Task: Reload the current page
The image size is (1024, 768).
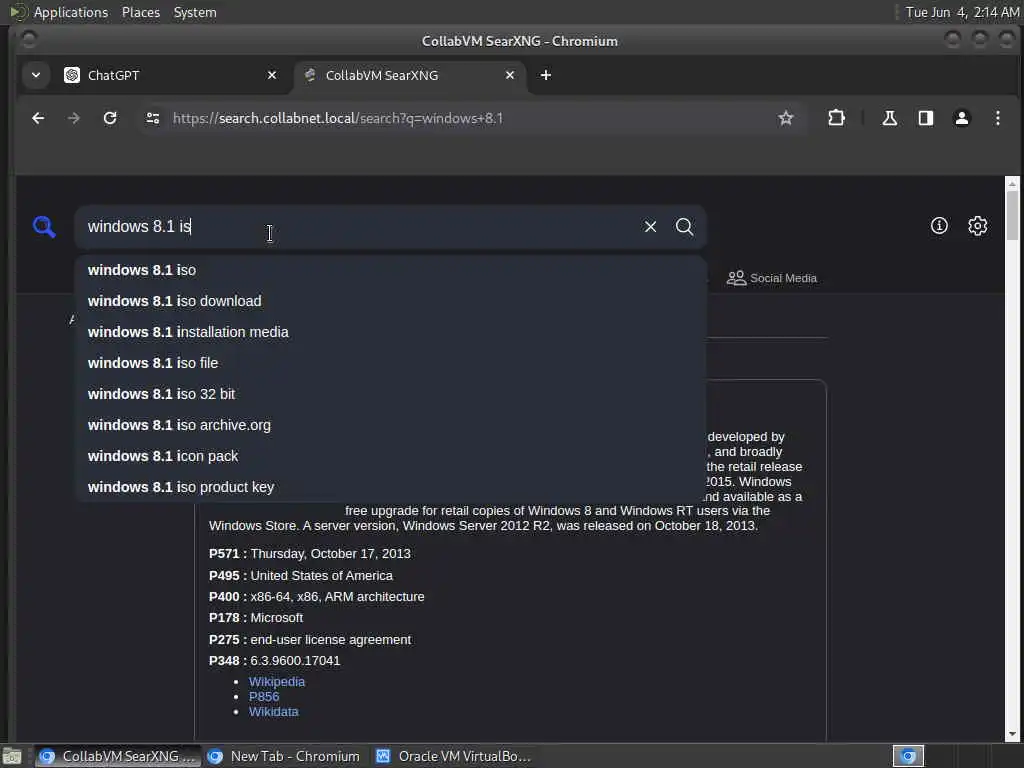Action: [110, 118]
